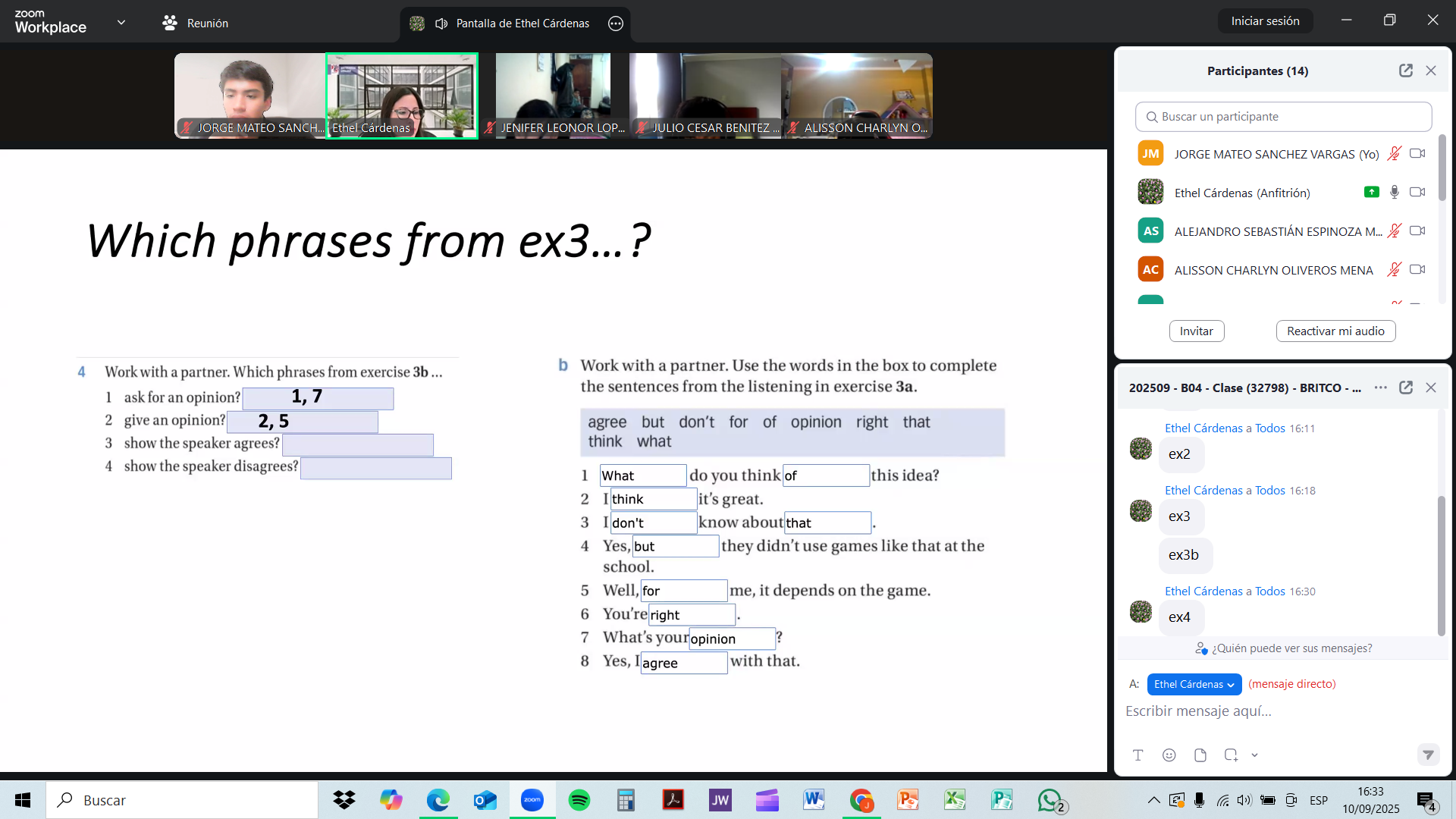Click the search icon in participant search bar
This screenshot has width=1456, height=819.
(x=1151, y=116)
